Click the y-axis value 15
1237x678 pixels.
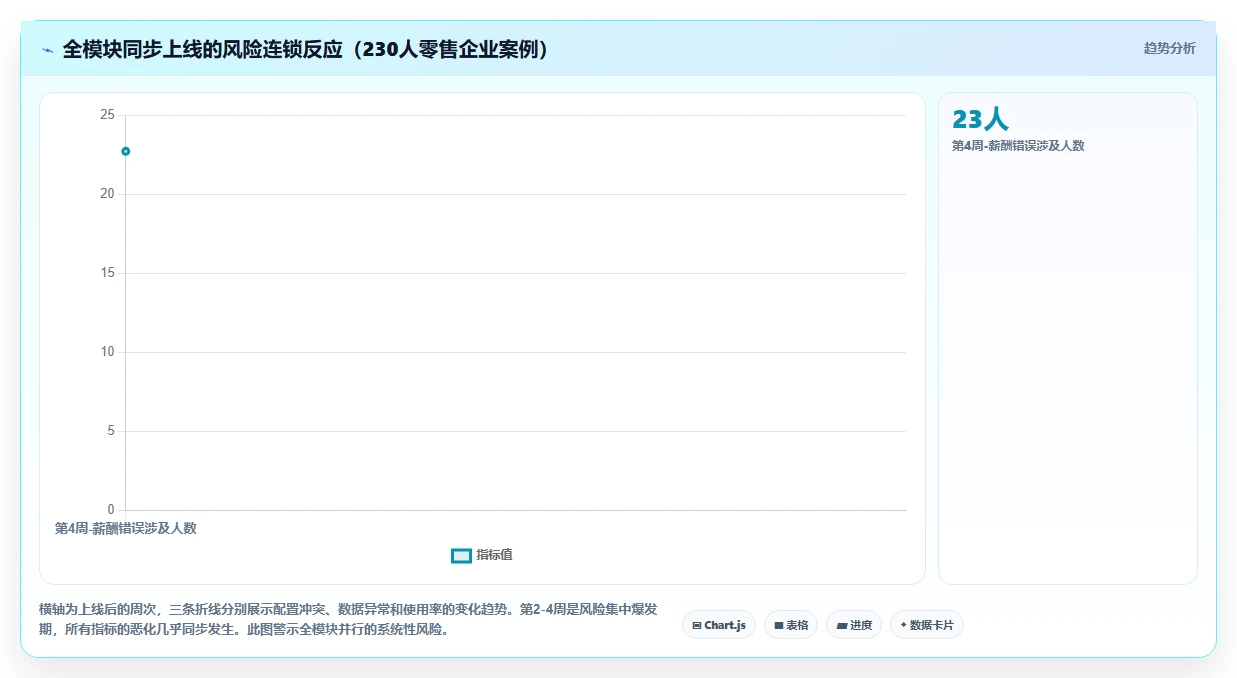[107, 273]
